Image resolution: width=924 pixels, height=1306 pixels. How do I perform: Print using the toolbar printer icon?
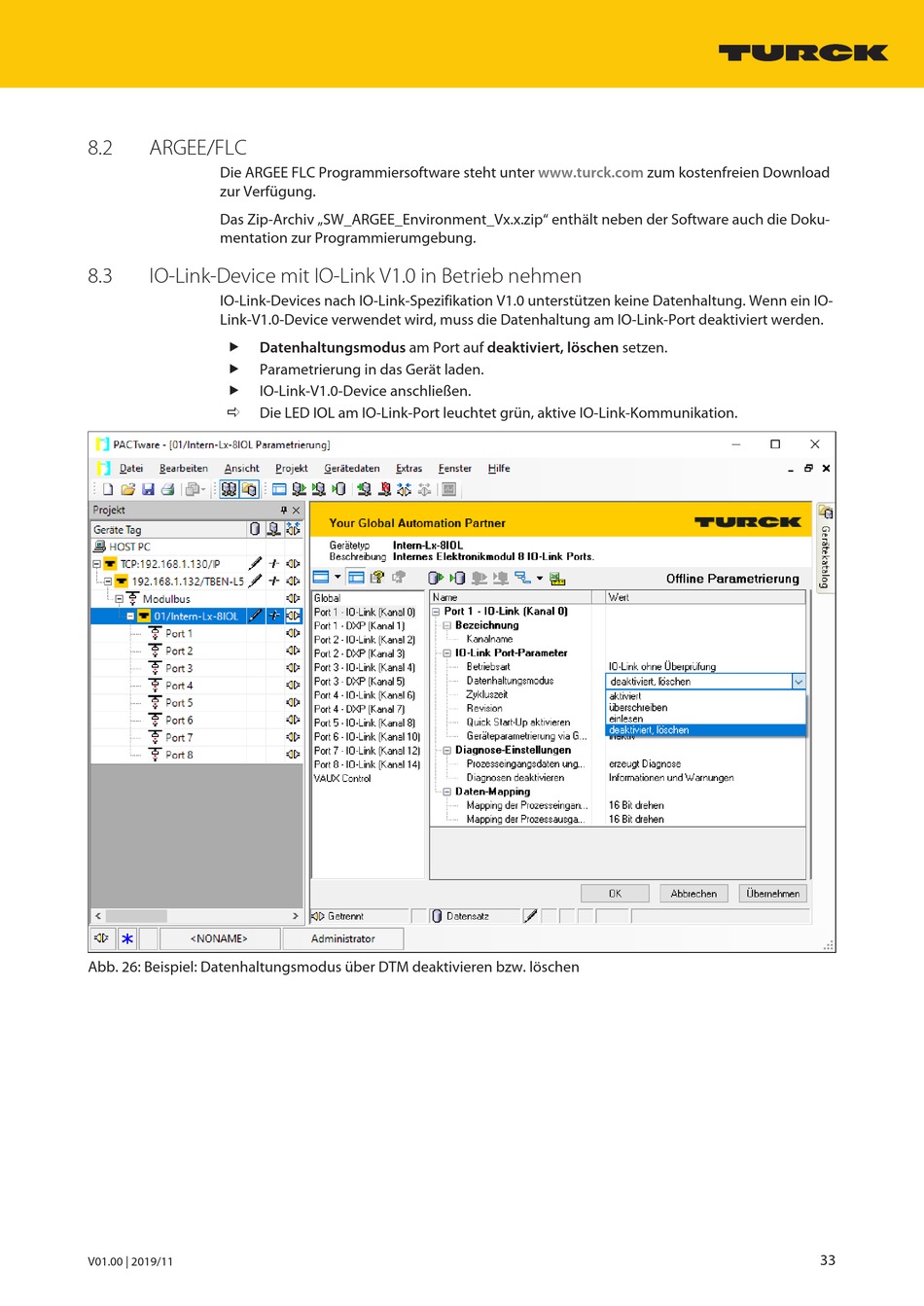point(167,489)
